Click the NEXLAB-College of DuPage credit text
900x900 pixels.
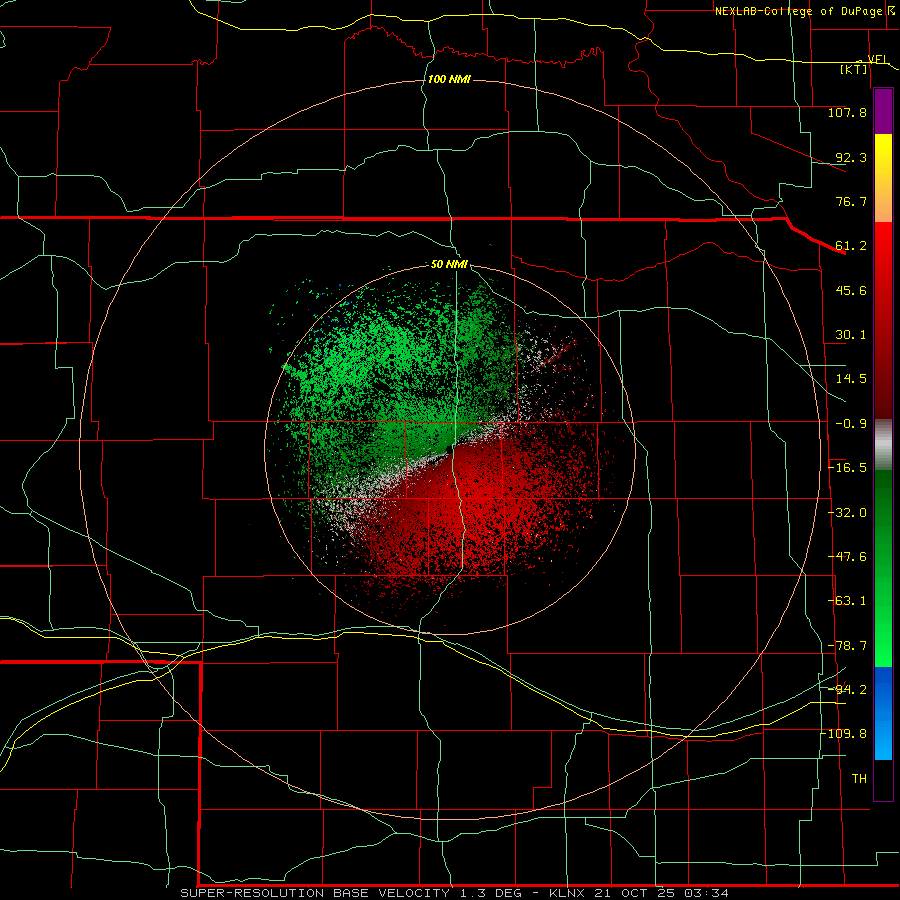[x=798, y=11]
